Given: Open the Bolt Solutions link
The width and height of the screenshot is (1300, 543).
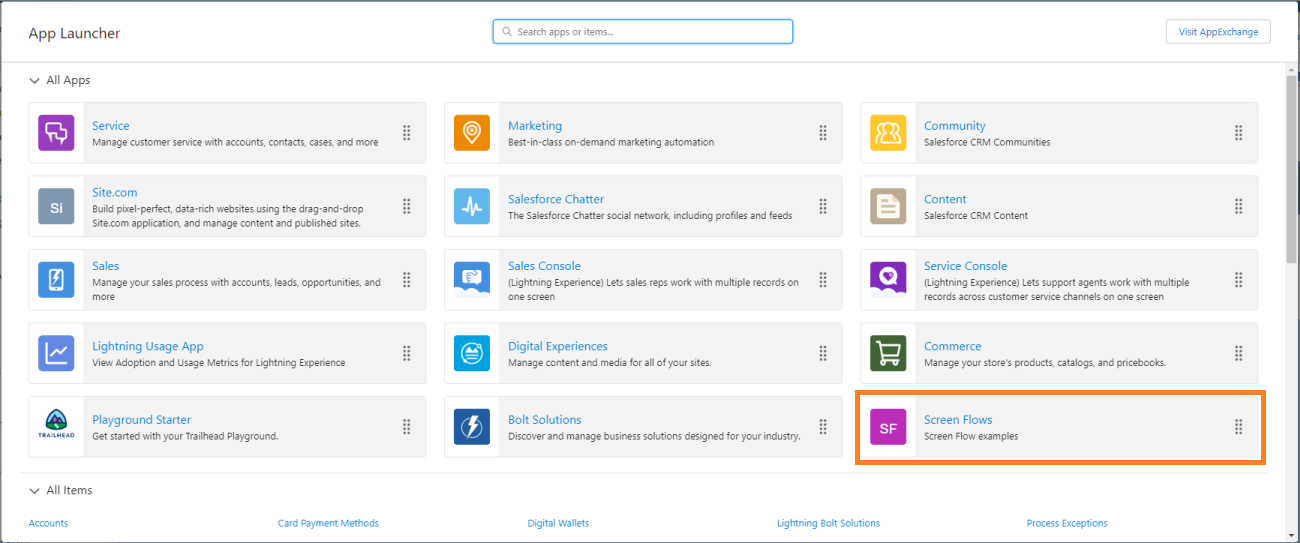Looking at the screenshot, I should [545, 420].
